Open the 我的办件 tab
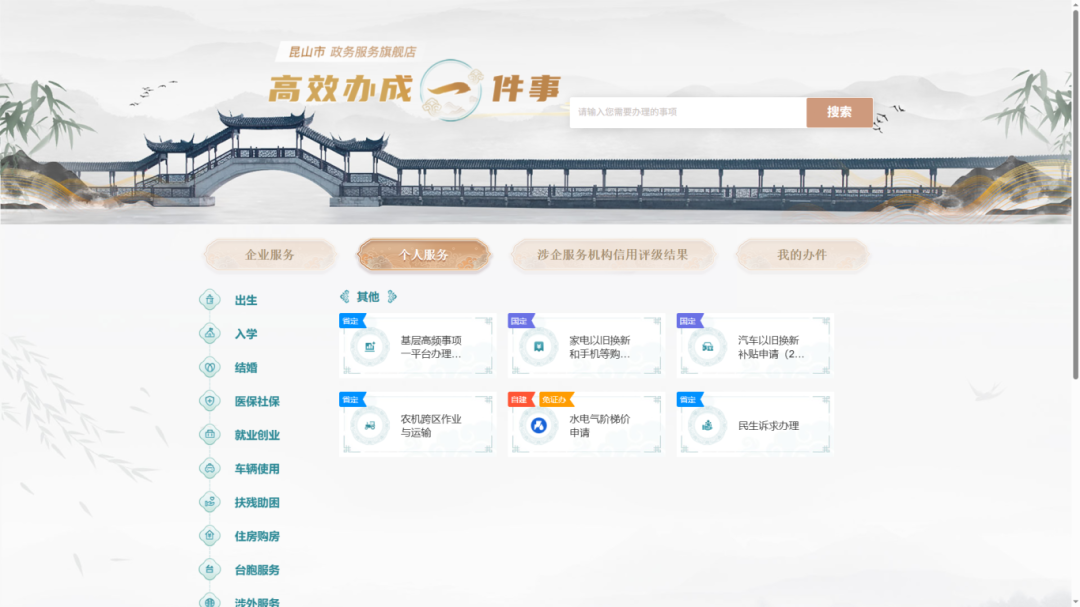This screenshot has width=1080, height=607. point(802,255)
